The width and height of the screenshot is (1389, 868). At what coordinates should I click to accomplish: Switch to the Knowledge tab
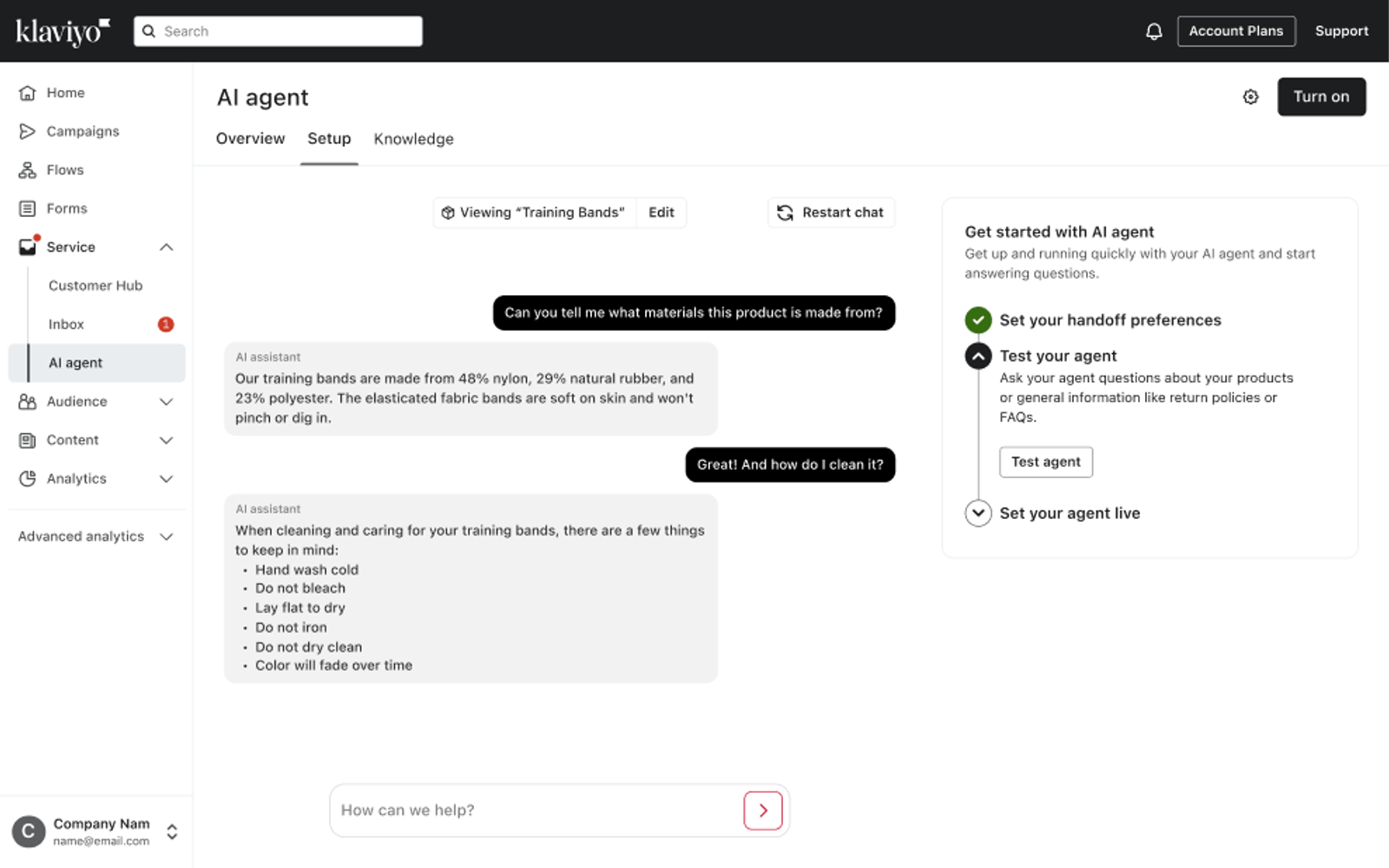click(x=413, y=139)
